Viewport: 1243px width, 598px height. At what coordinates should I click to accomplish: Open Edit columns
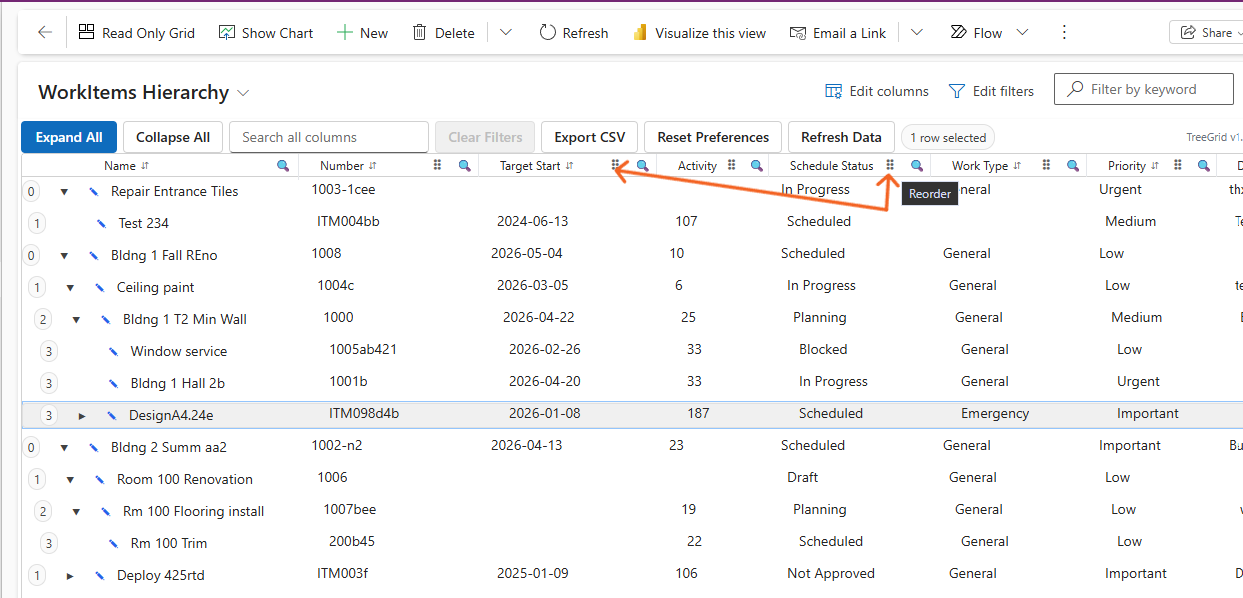coord(877,91)
